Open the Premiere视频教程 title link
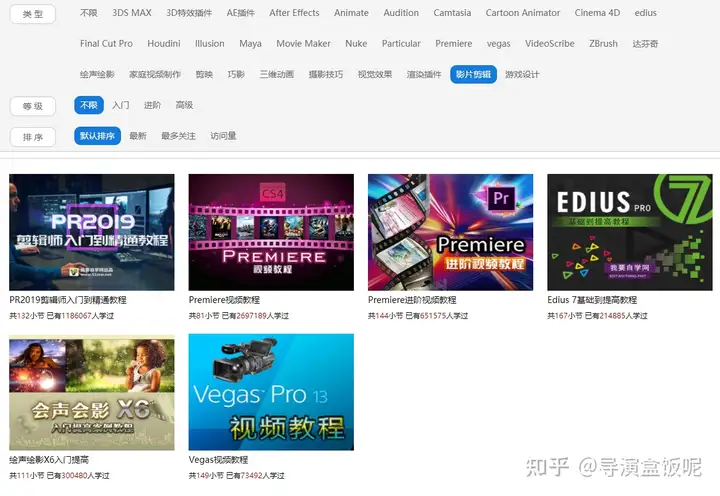This screenshot has height=496, width=720. click(225, 300)
